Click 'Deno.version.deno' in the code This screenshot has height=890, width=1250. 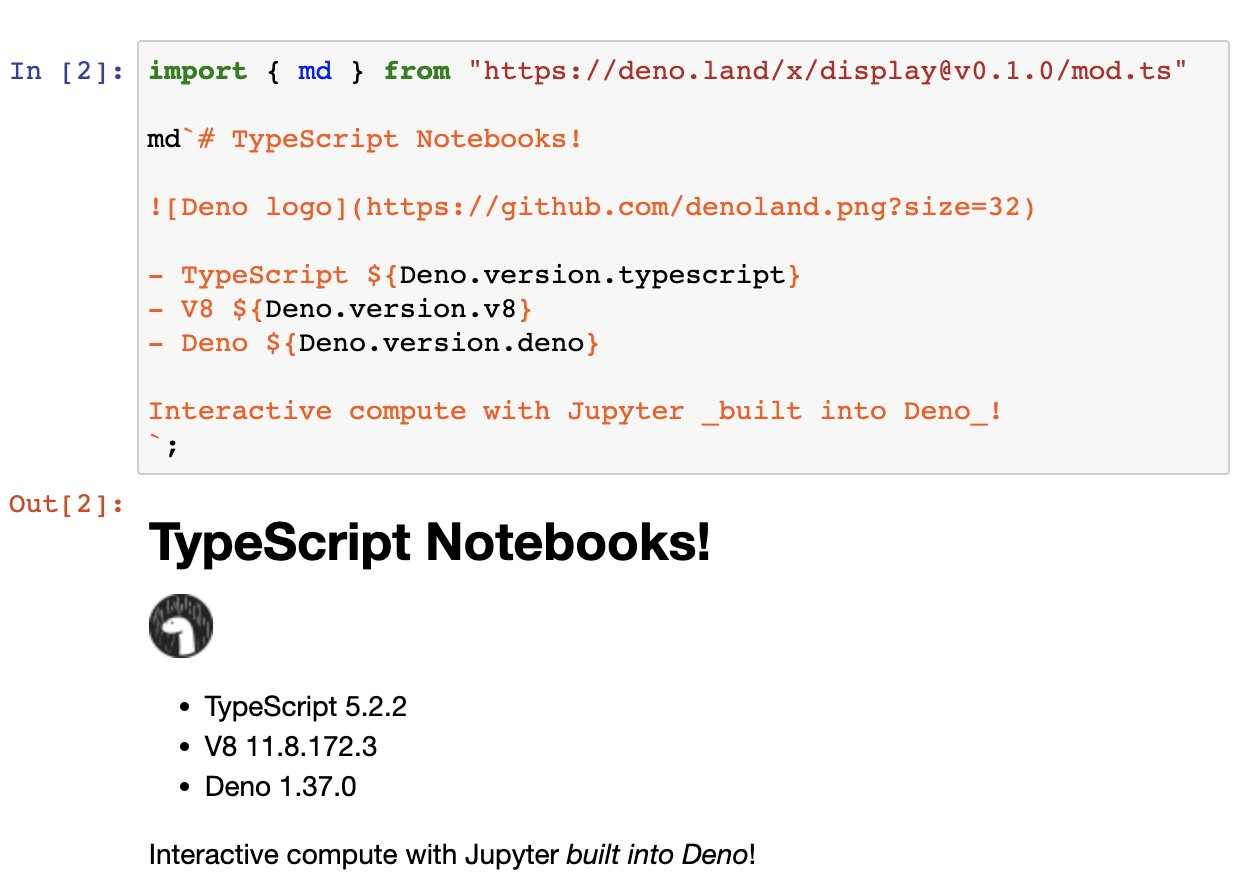coord(441,343)
